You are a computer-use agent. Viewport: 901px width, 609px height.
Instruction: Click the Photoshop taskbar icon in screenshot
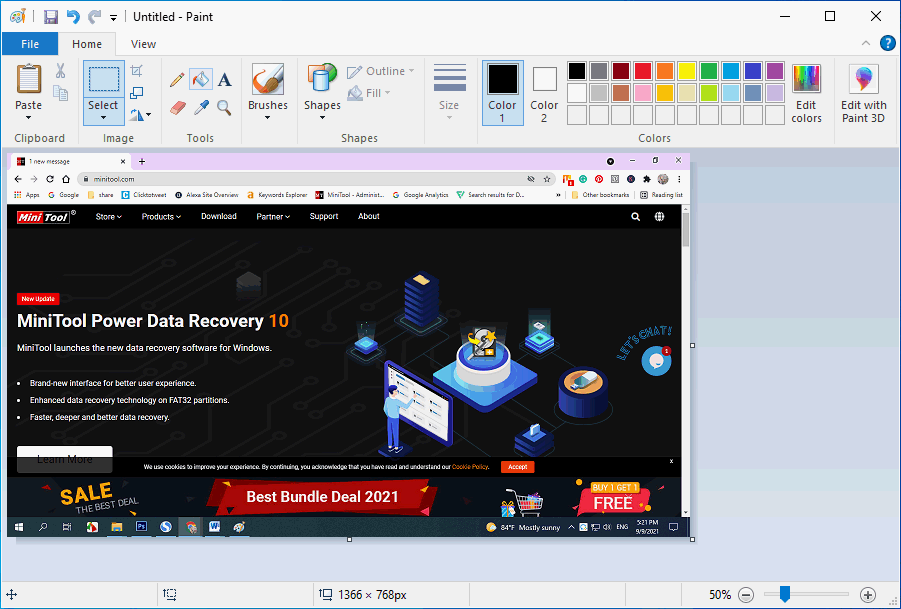(141, 526)
